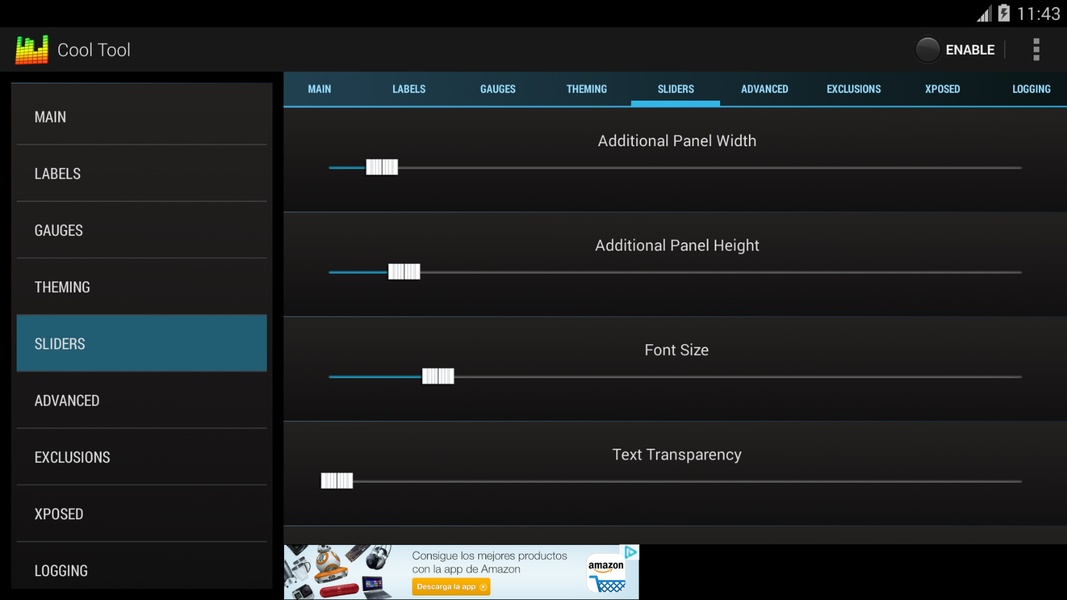Click the Additional Panel Height slider thumb
The width and height of the screenshot is (1067, 600).
[404, 272]
